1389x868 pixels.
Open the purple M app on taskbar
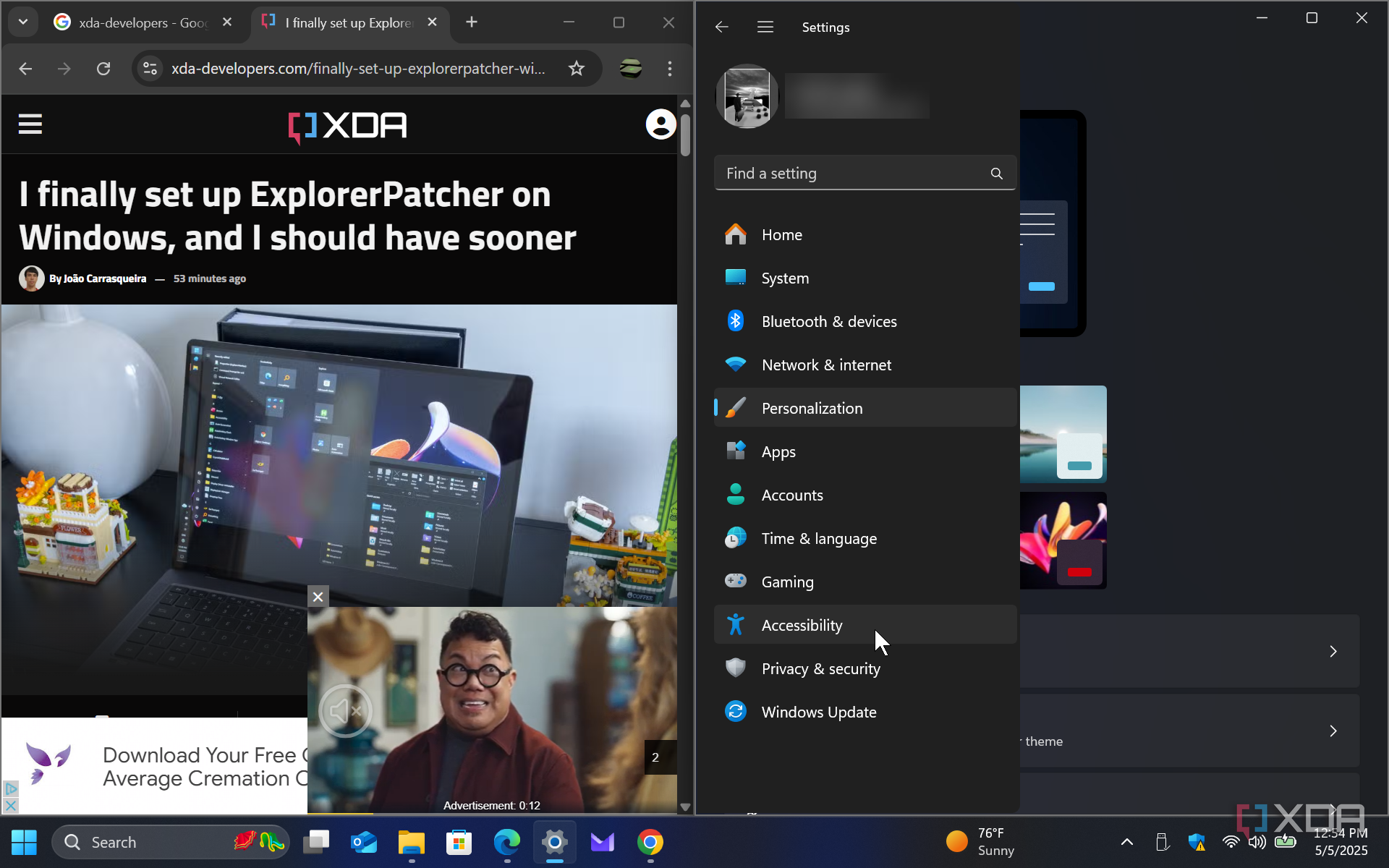pyautogui.click(x=603, y=842)
